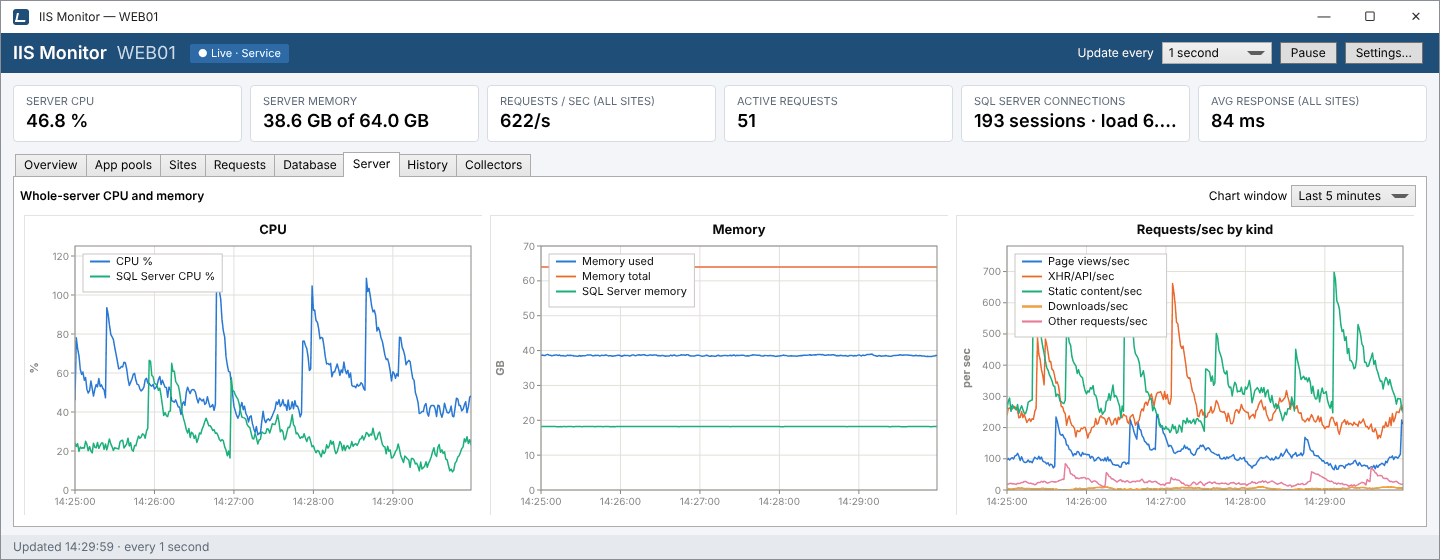Select the Server tab
The height and width of the screenshot is (560, 1440).
[371, 164]
